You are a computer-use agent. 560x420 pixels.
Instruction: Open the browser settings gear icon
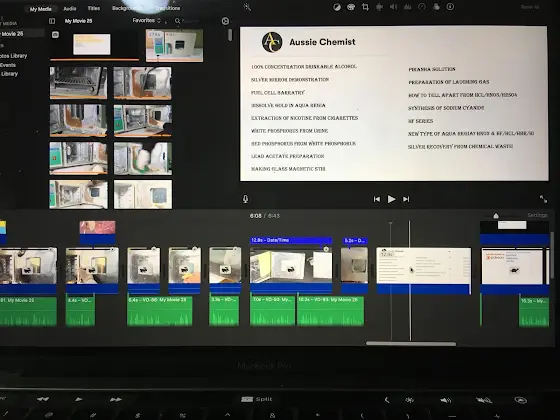click(x=225, y=21)
